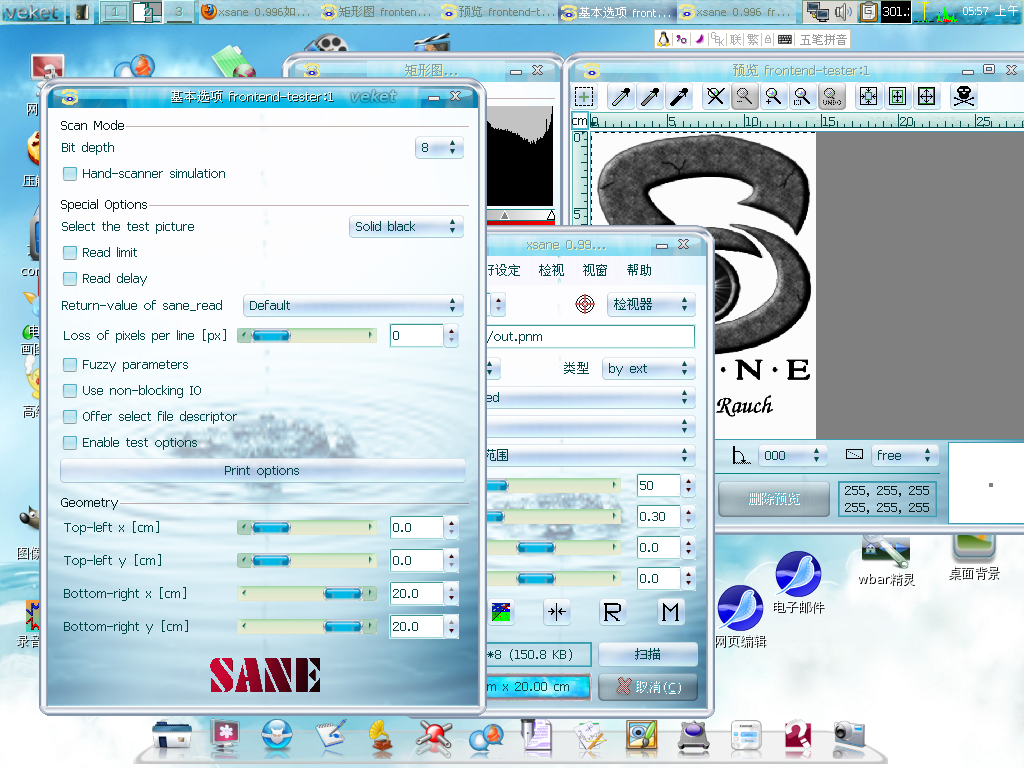
Task: Click the /out.pnm filename field
Action: point(591,337)
